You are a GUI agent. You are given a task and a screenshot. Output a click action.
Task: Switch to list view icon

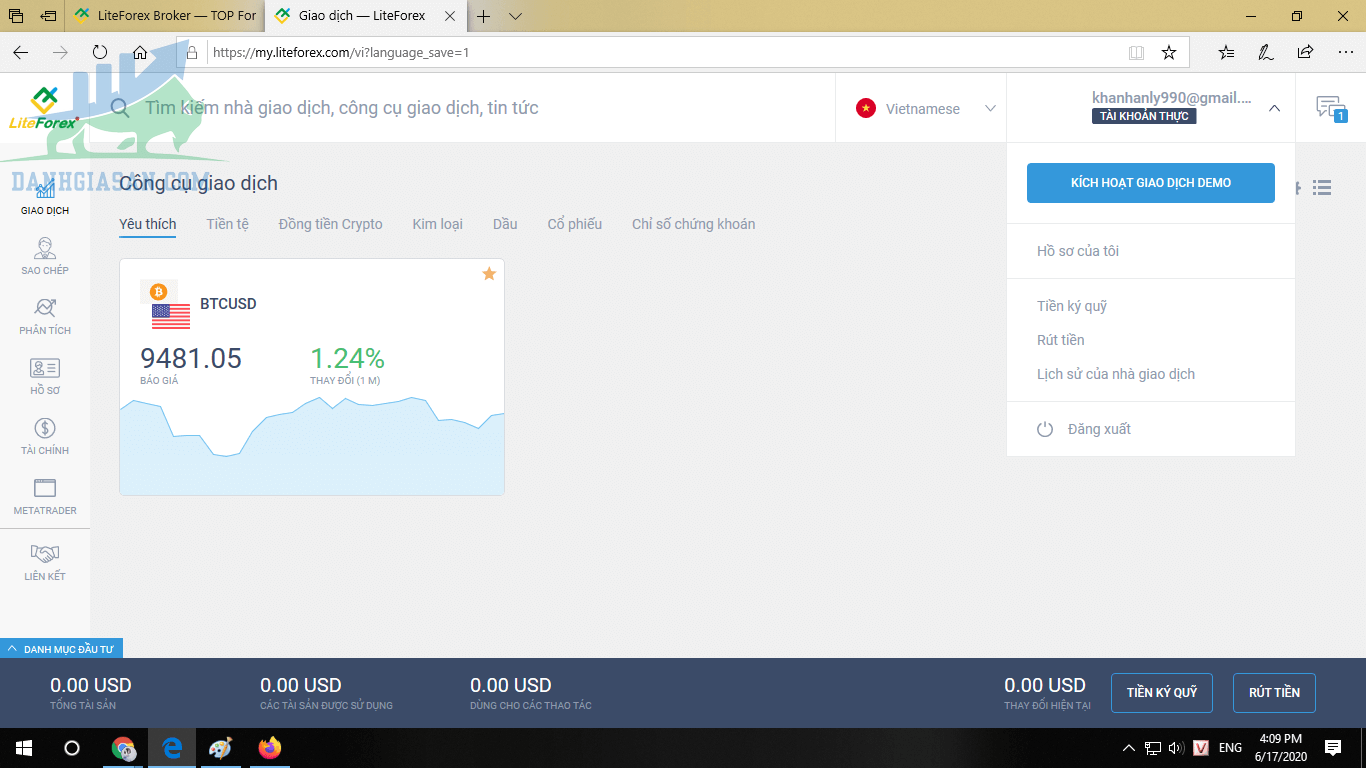point(1322,188)
